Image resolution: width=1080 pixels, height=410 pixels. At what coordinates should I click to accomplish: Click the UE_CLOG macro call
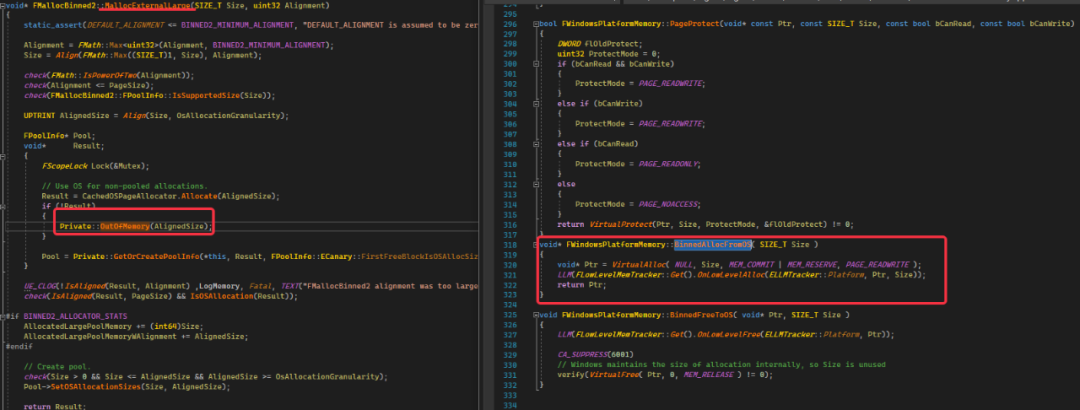pyautogui.click(x=43, y=285)
